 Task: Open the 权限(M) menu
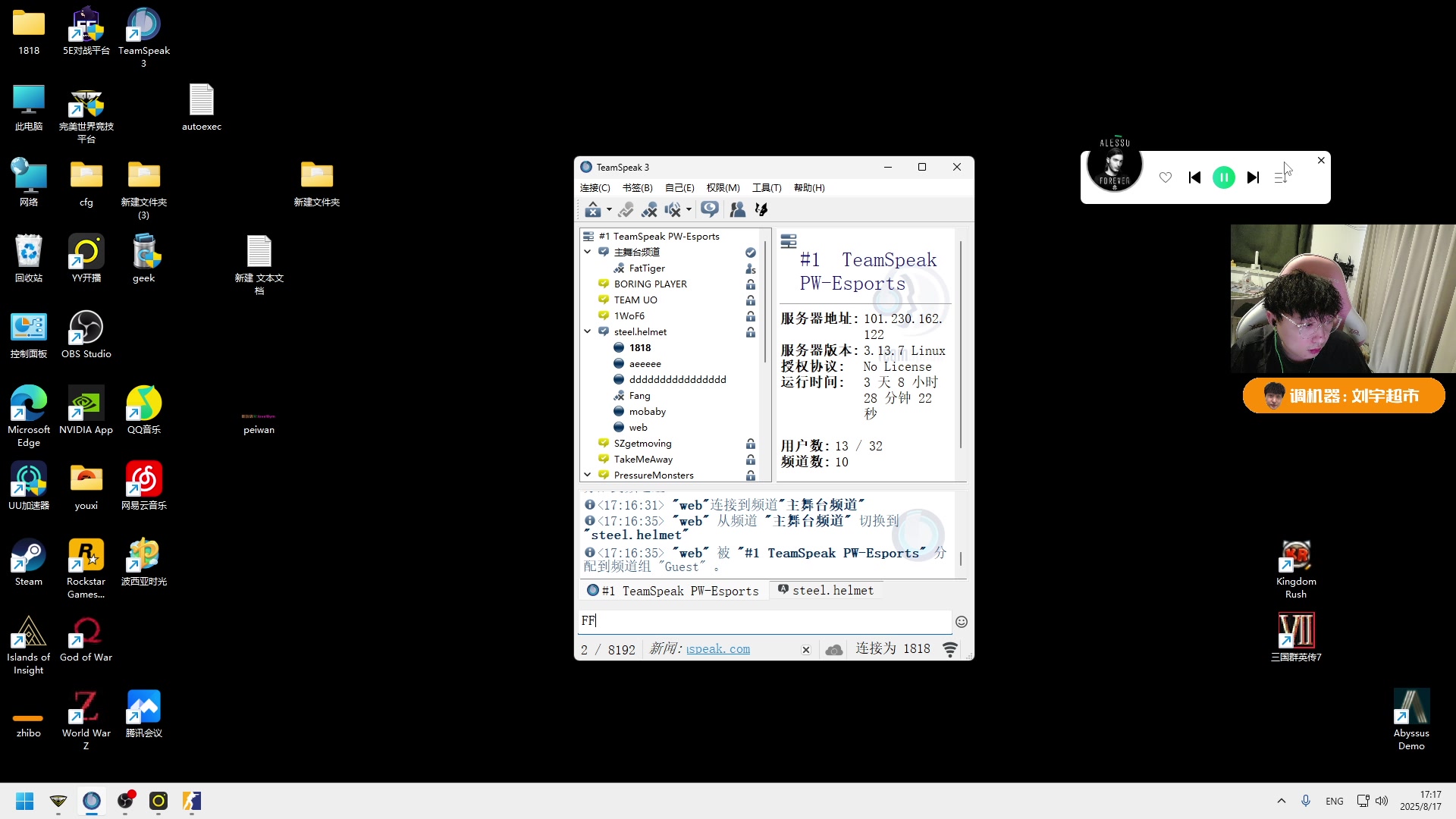point(723,188)
